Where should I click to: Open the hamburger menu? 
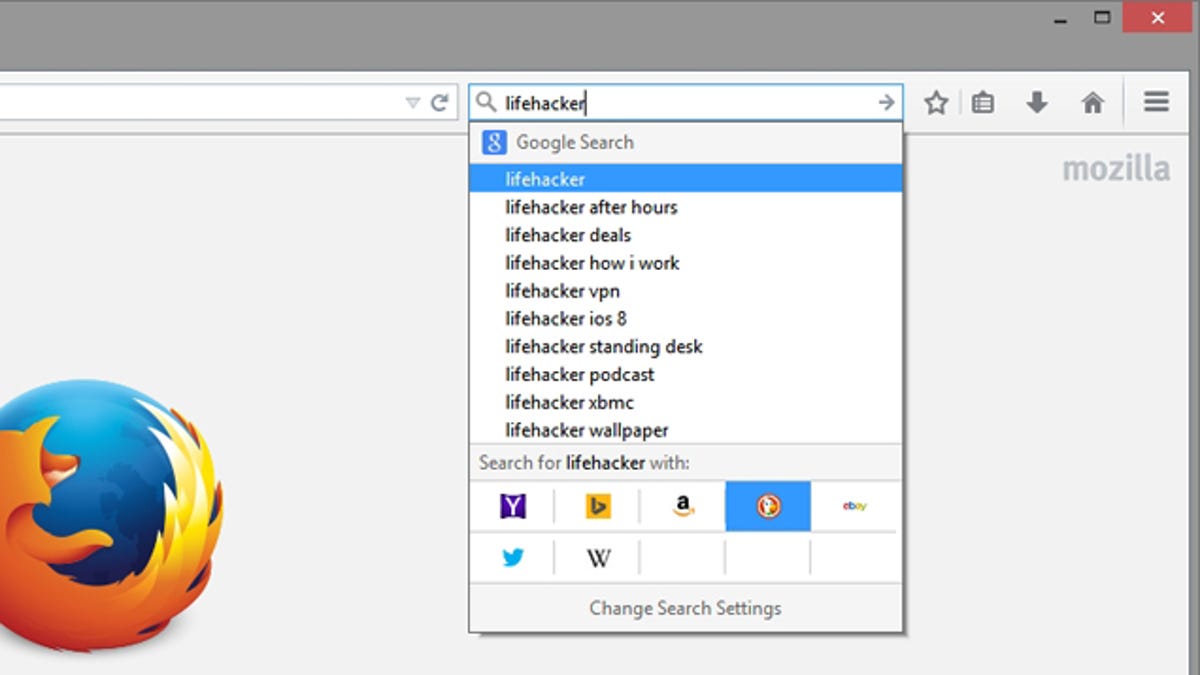point(1157,102)
